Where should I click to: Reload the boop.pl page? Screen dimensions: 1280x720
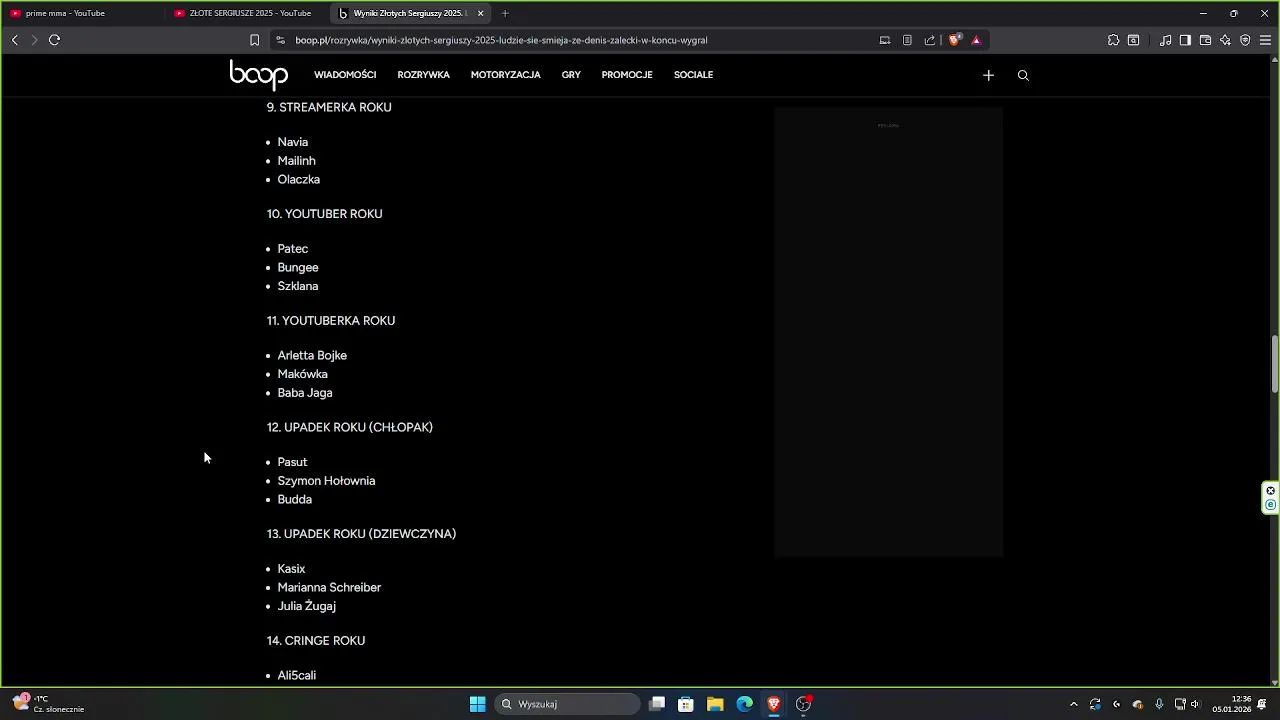tap(54, 40)
